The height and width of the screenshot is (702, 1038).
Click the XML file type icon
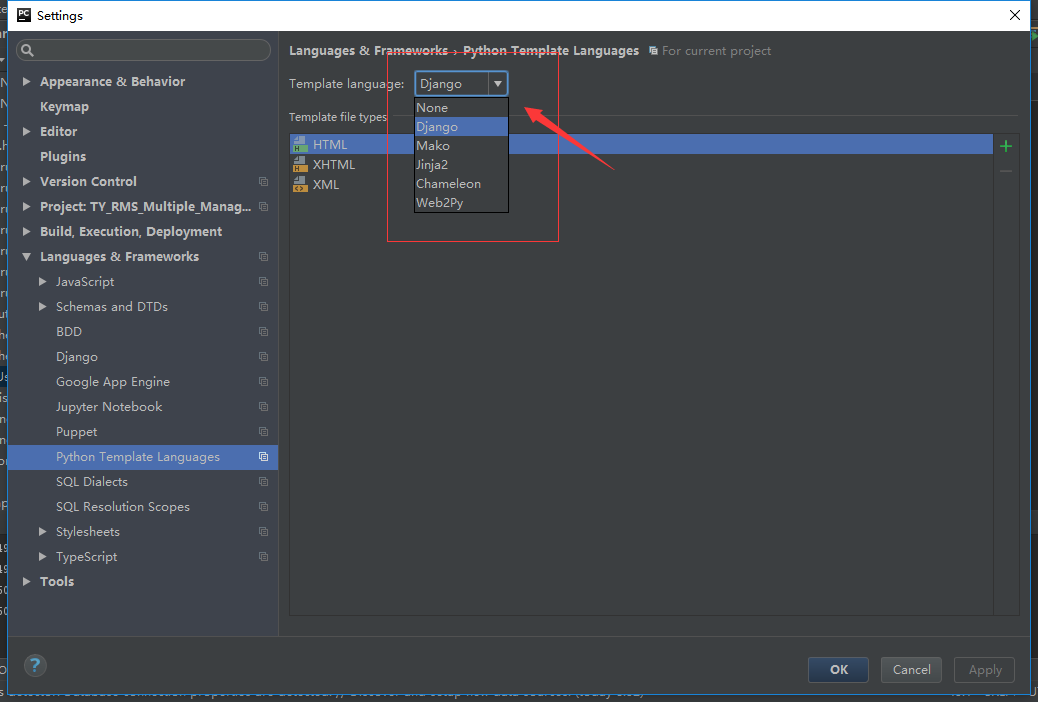point(301,184)
